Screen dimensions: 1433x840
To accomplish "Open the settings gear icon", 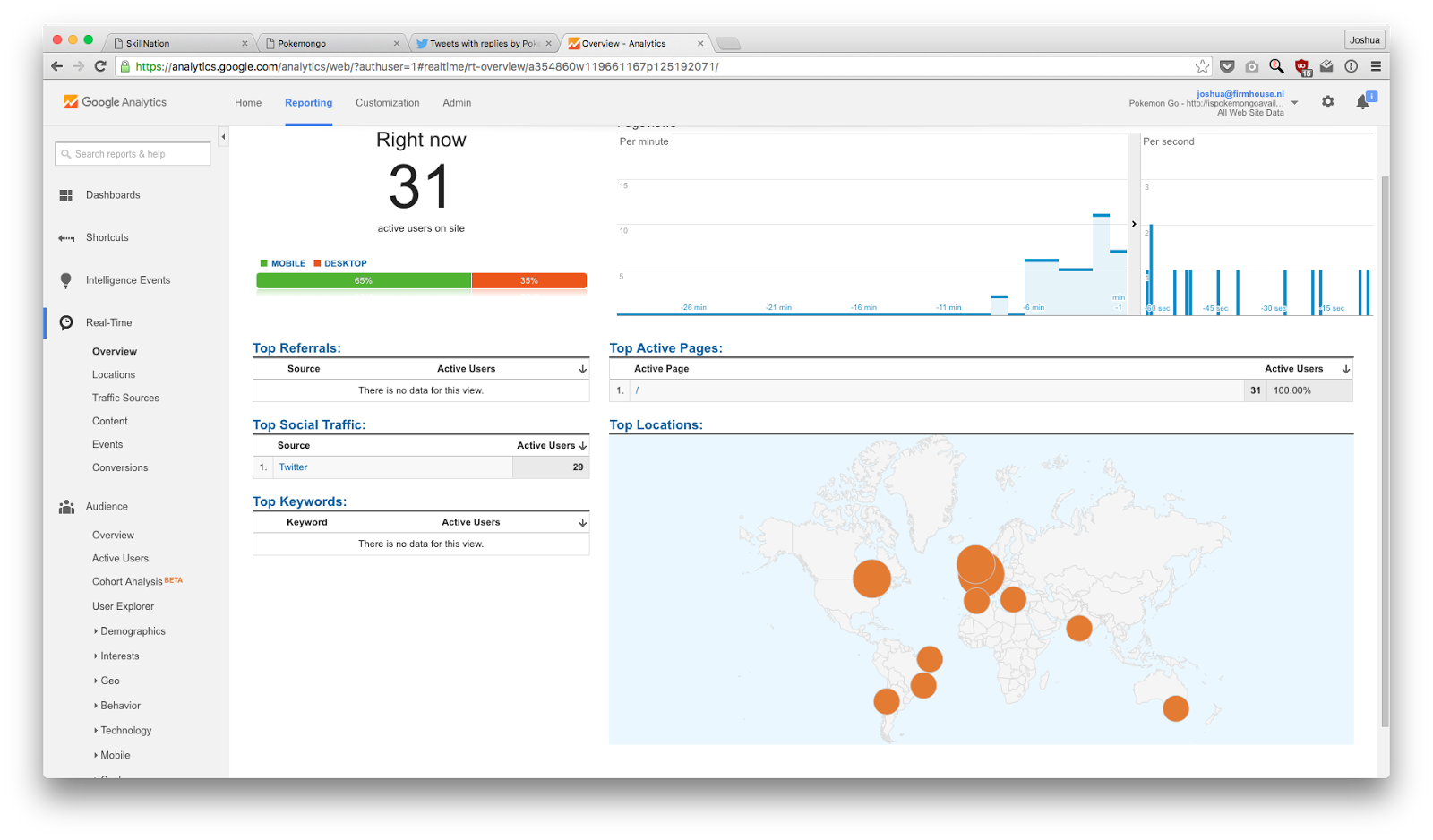I will (x=1327, y=102).
